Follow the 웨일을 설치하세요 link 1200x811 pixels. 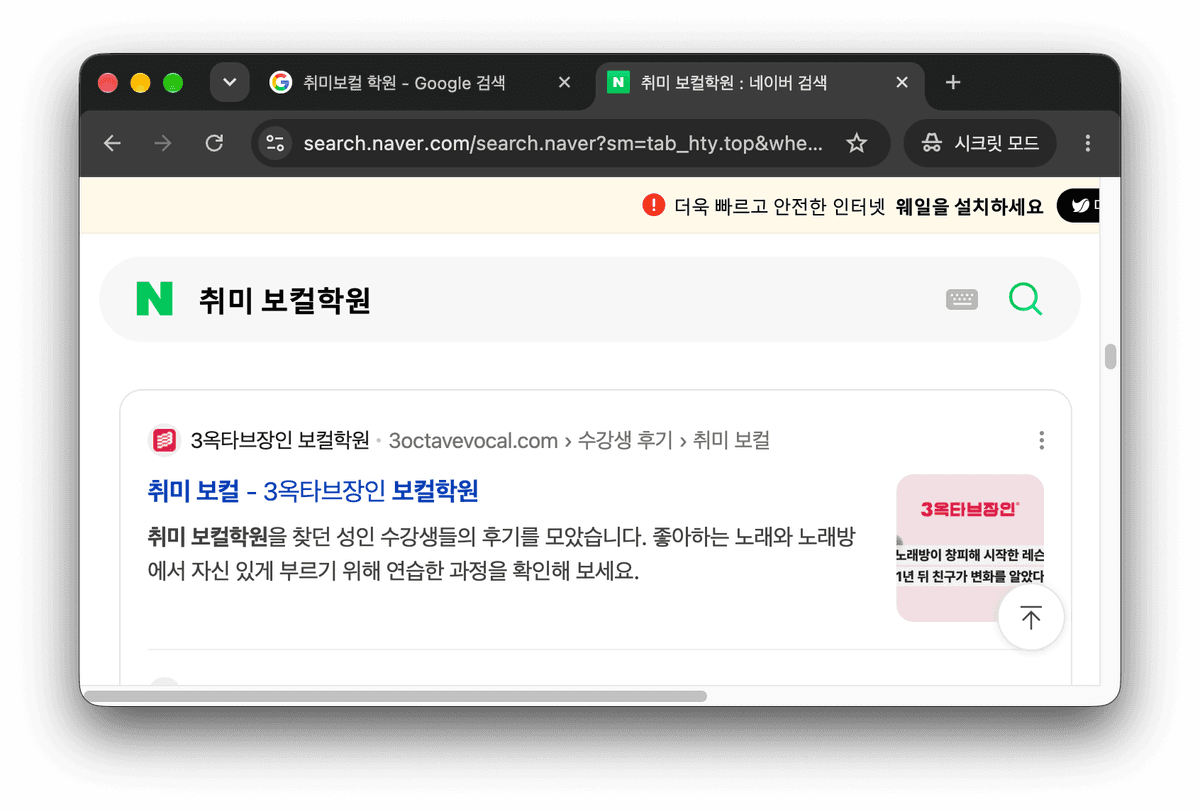pos(970,206)
